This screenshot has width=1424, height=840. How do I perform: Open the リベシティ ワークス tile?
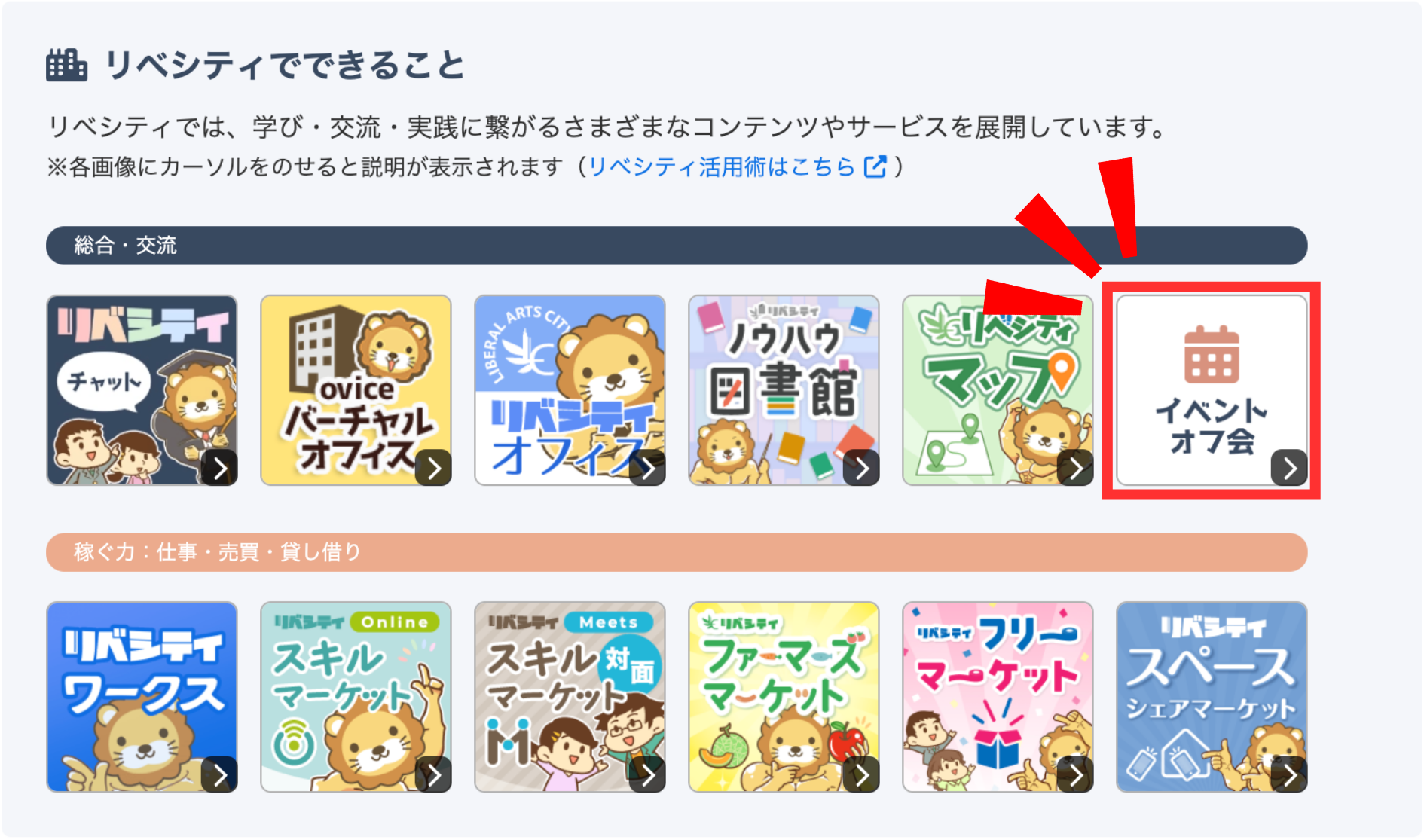(x=142, y=697)
